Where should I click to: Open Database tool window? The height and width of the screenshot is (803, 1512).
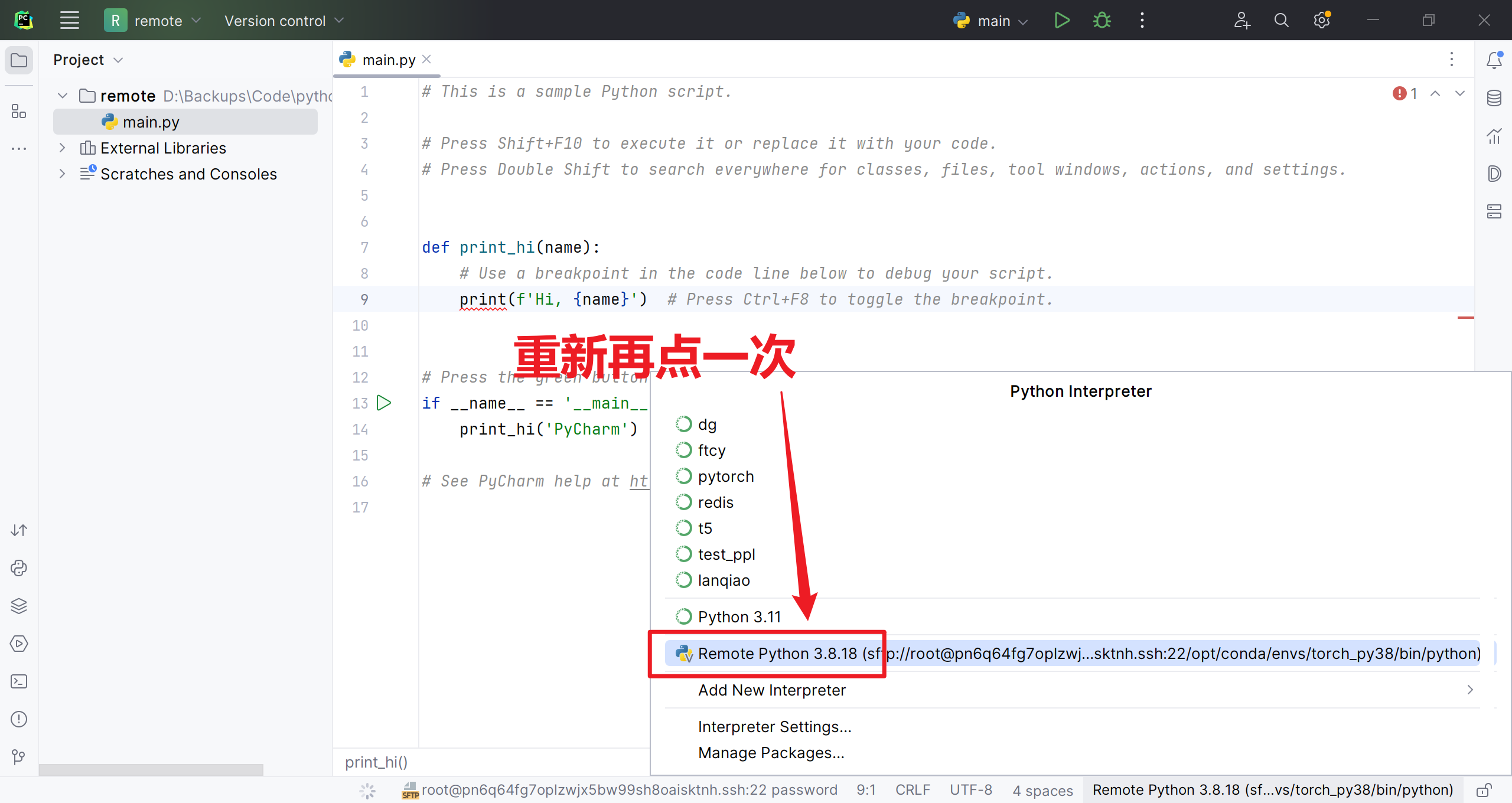[x=1494, y=98]
